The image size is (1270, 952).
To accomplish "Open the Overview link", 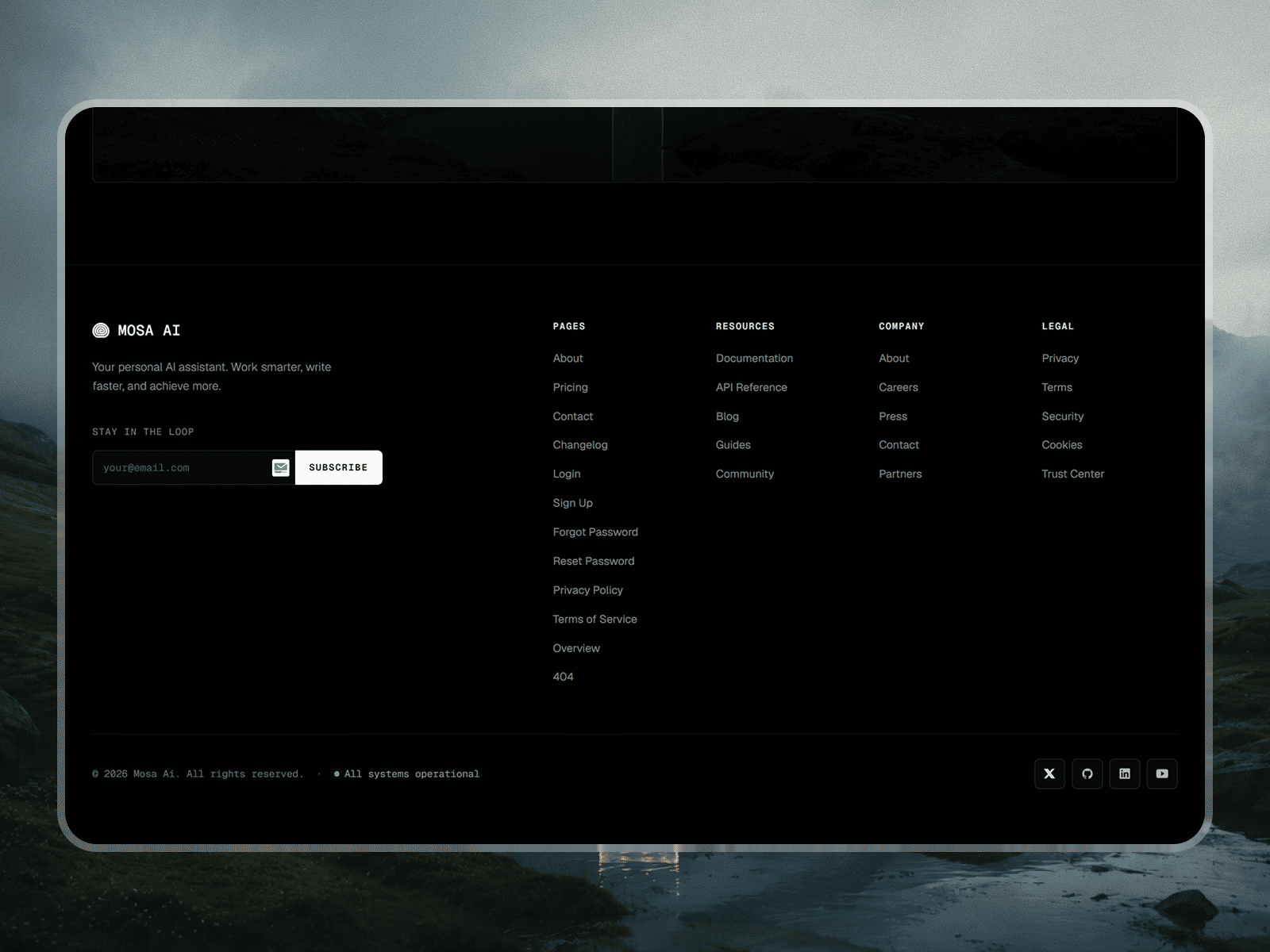I will click(576, 648).
